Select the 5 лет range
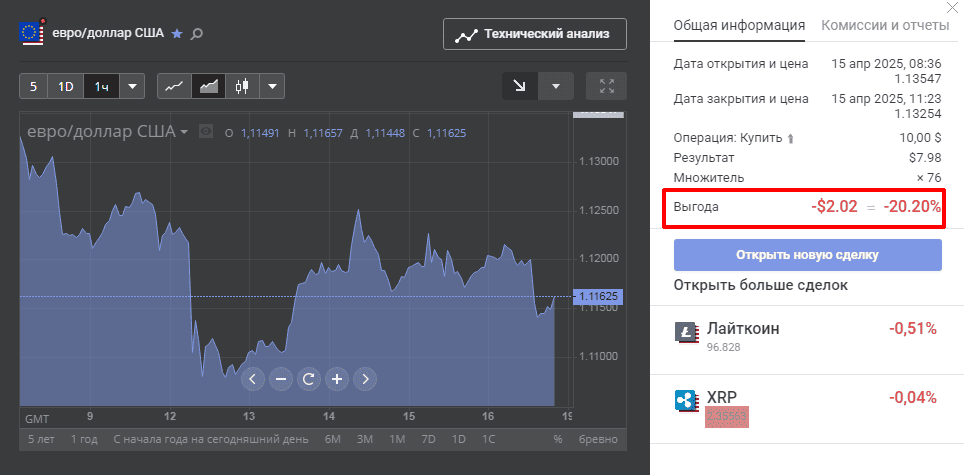The width and height of the screenshot is (964, 475). pos(42,439)
